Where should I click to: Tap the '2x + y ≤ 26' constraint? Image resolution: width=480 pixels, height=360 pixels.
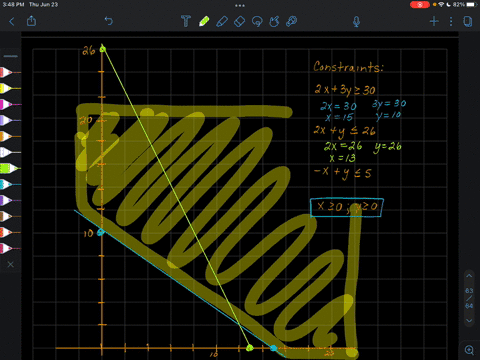[x=344, y=131]
